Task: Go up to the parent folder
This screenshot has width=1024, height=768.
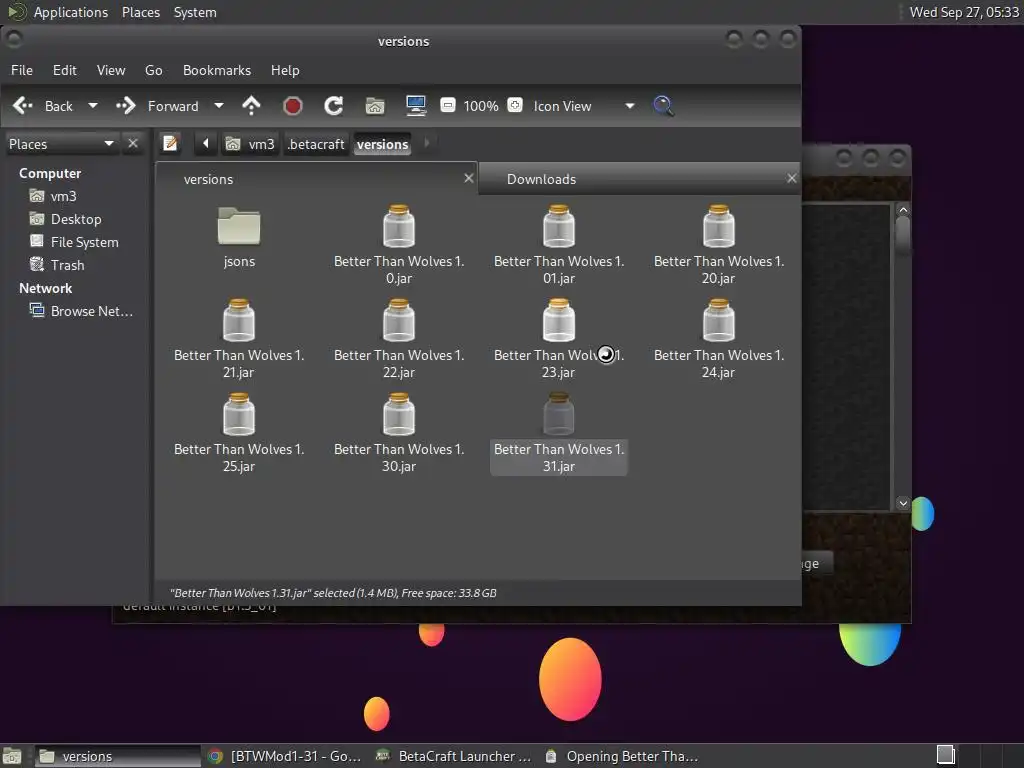Action: pyautogui.click(x=251, y=106)
